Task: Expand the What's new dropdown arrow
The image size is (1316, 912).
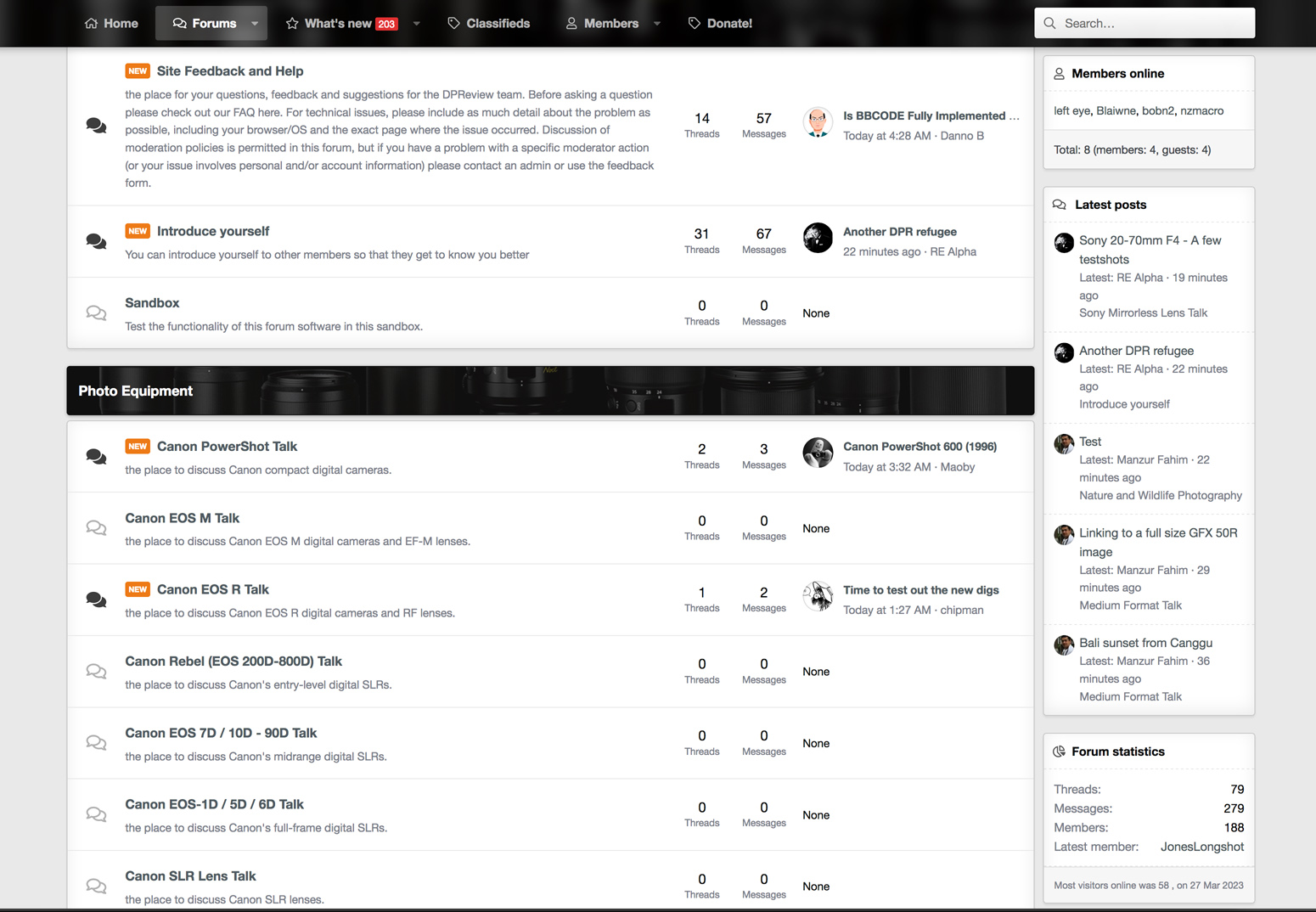Action: [x=416, y=24]
